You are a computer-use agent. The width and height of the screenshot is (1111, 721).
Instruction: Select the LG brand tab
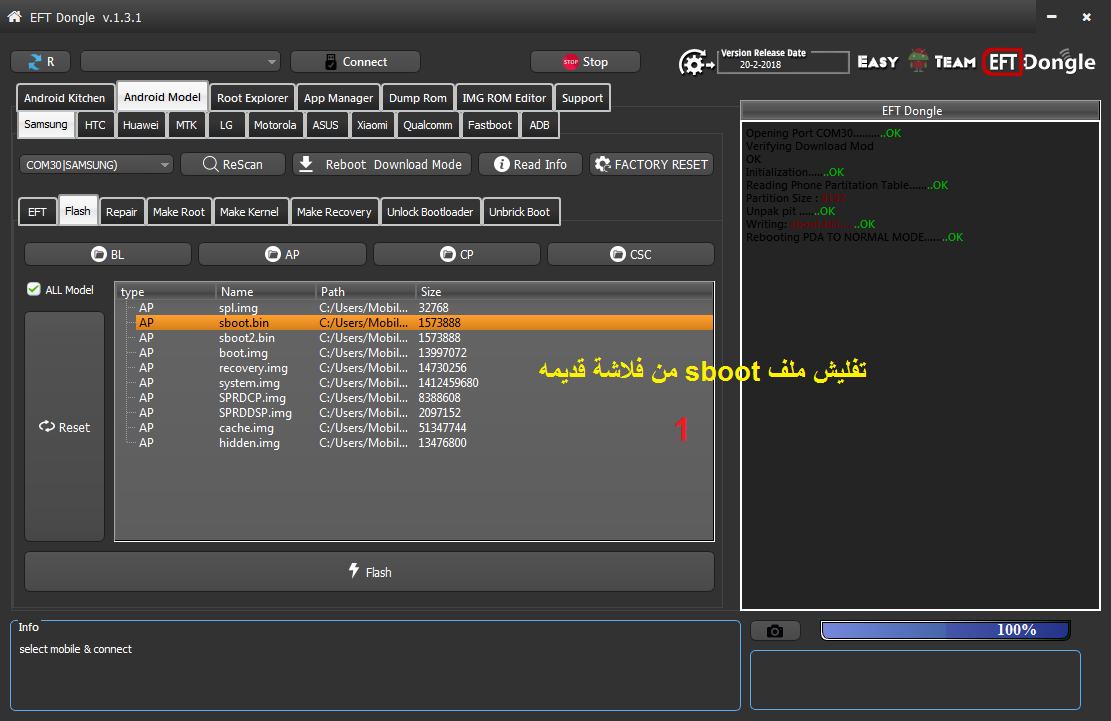point(226,125)
